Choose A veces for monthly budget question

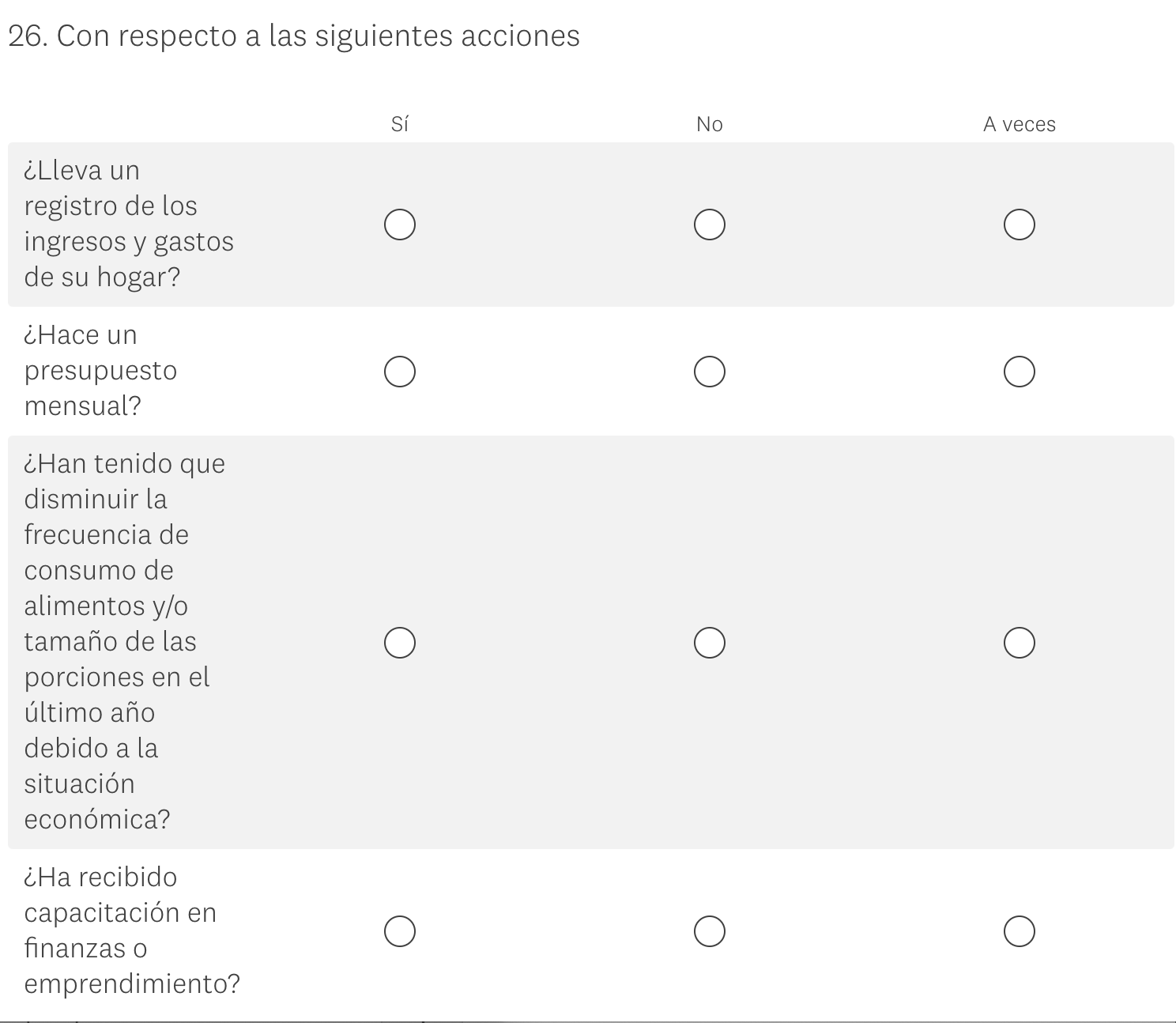1020,372
